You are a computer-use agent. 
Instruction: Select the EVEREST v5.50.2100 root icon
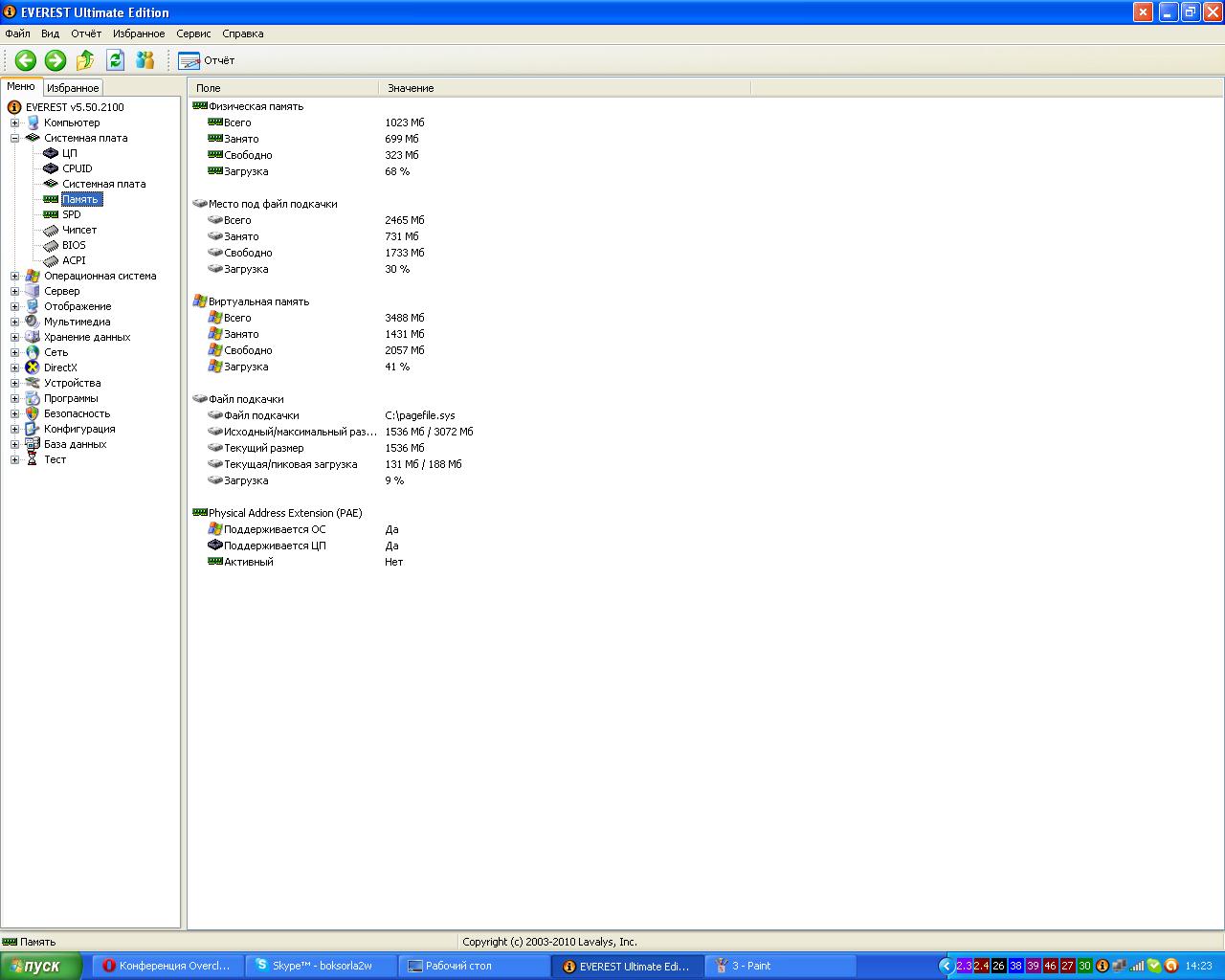(x=14, y=107)
